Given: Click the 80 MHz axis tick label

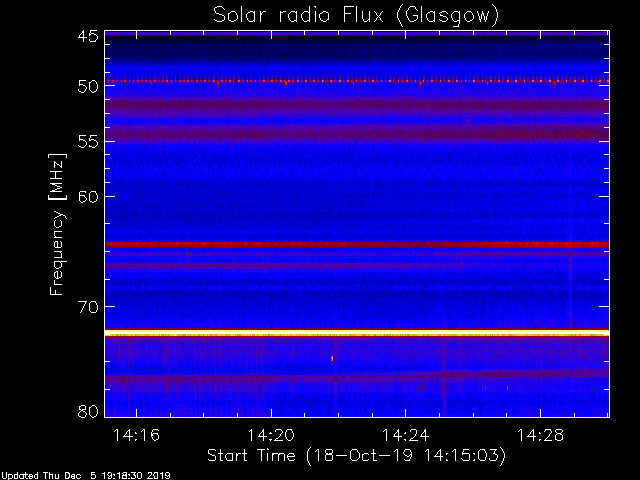Looking at the screenshot, I should 88,411.
